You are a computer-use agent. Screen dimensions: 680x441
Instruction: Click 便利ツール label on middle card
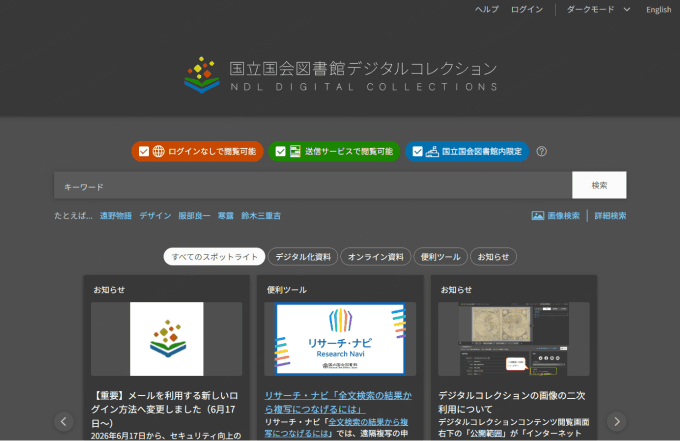(x=287, y=290)
